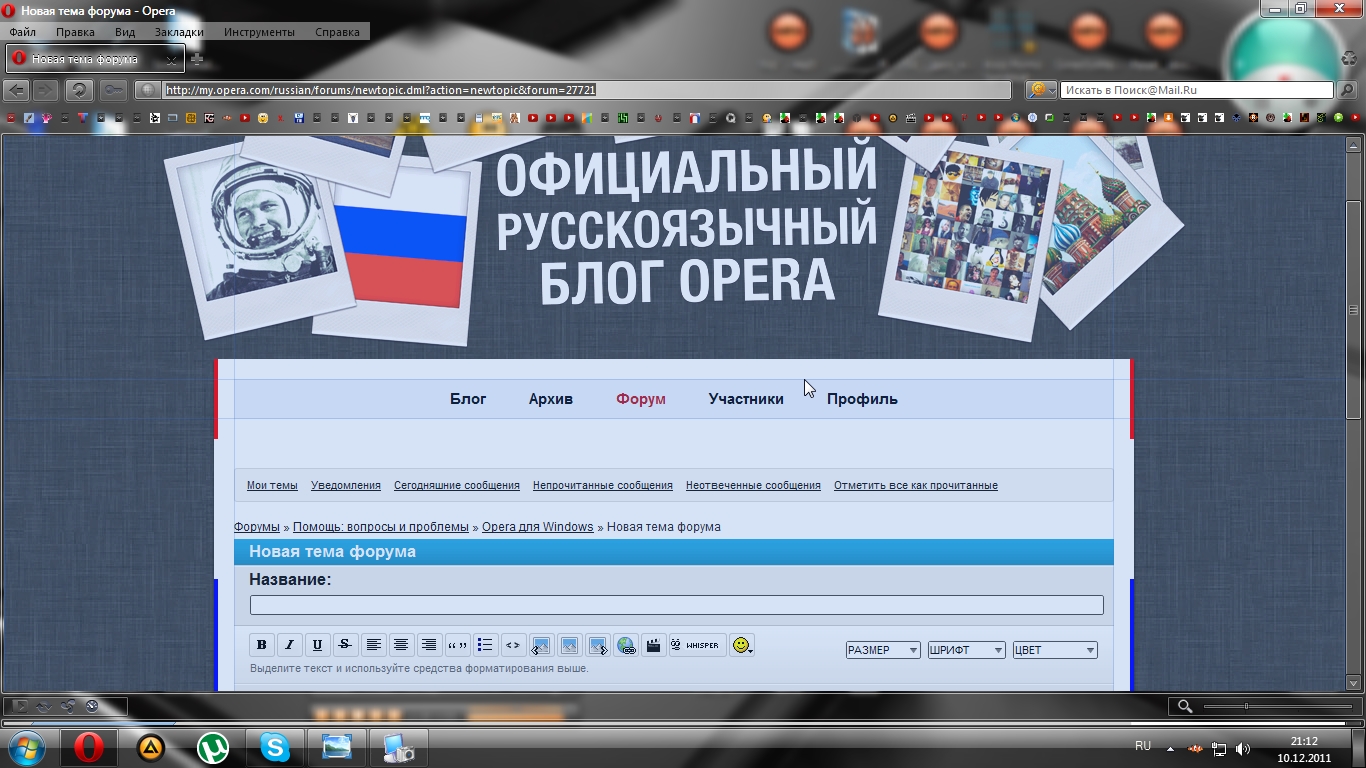Open the Уведомления link
The image size is (1366, 768).
[x=346, y=485]
